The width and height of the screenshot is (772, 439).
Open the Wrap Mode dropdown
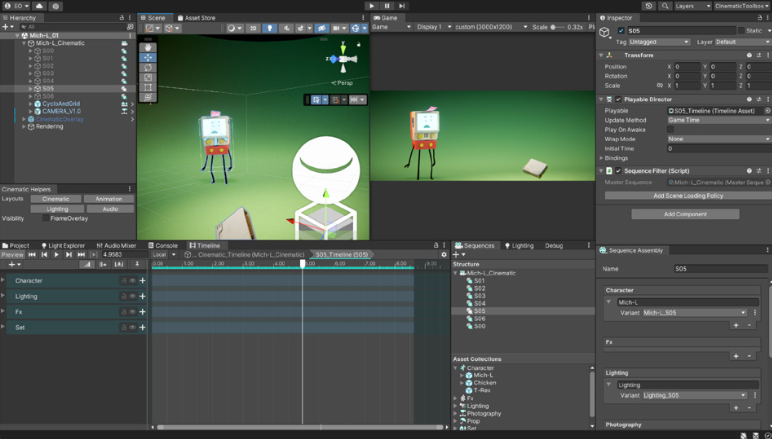pos(717,139)
